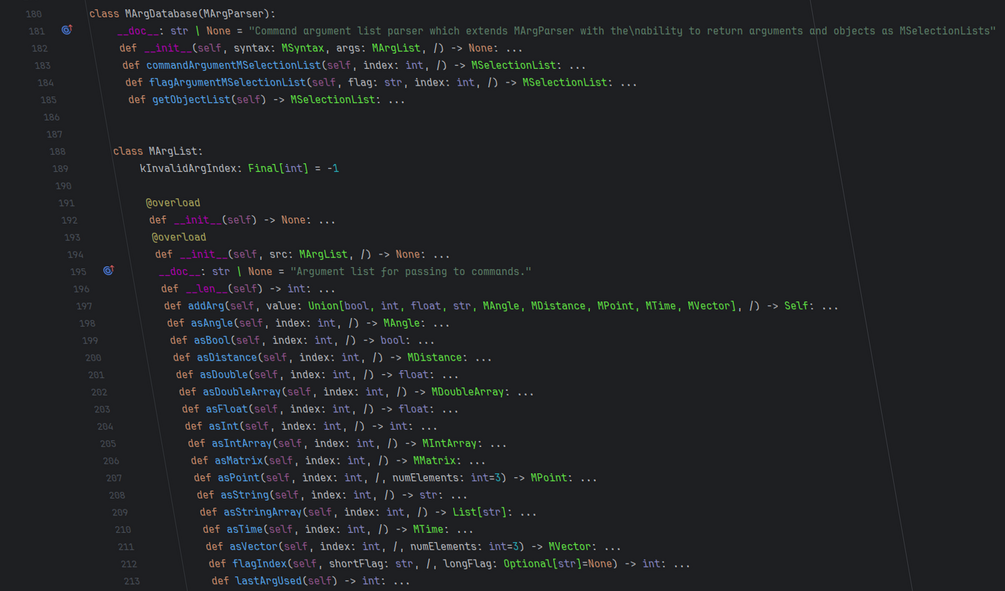Click the asTime method name
The height and width of the screenshot is (591, 1005).
pyautogui.click(x=245, y=530)
